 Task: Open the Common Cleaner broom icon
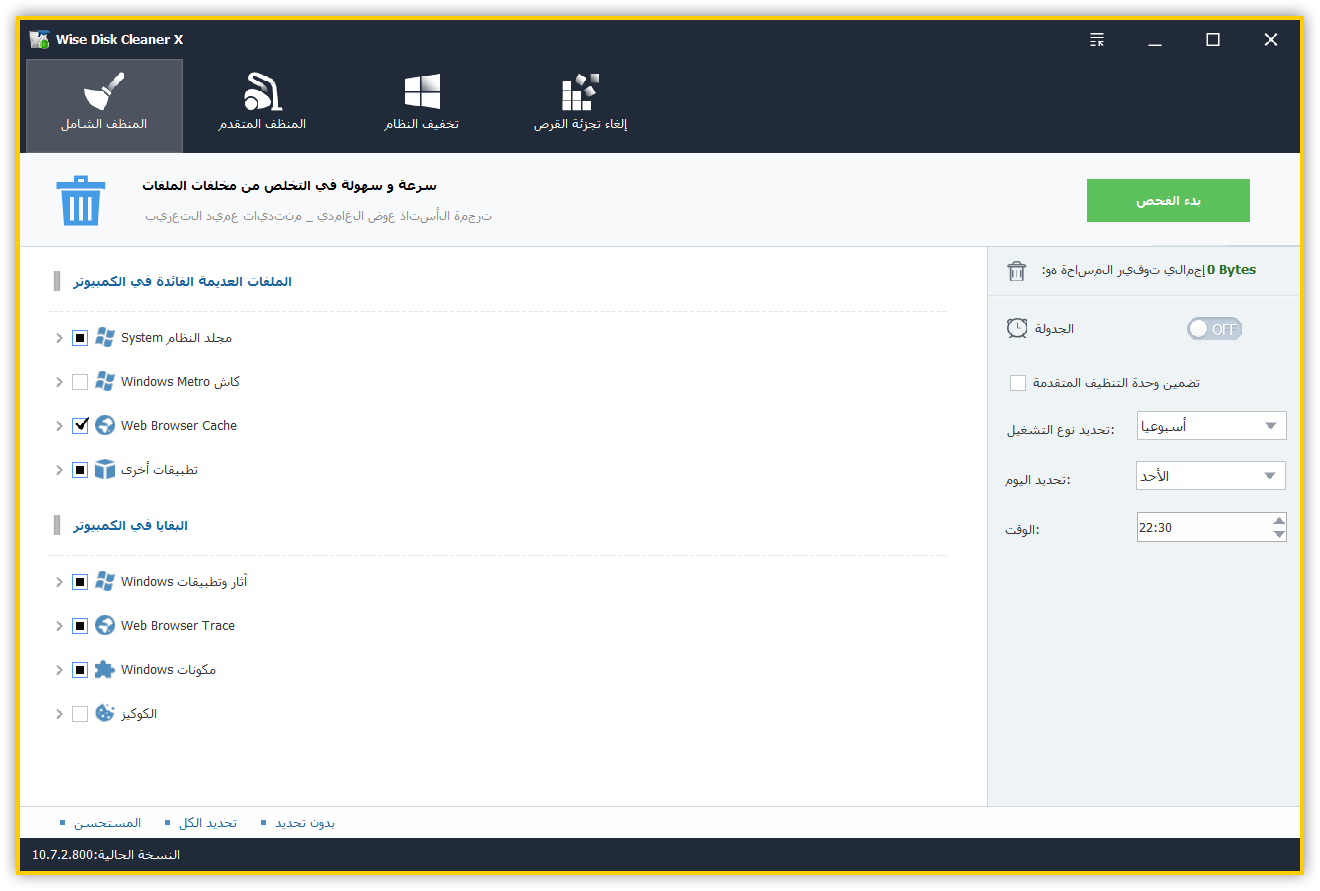click(104, 92)
